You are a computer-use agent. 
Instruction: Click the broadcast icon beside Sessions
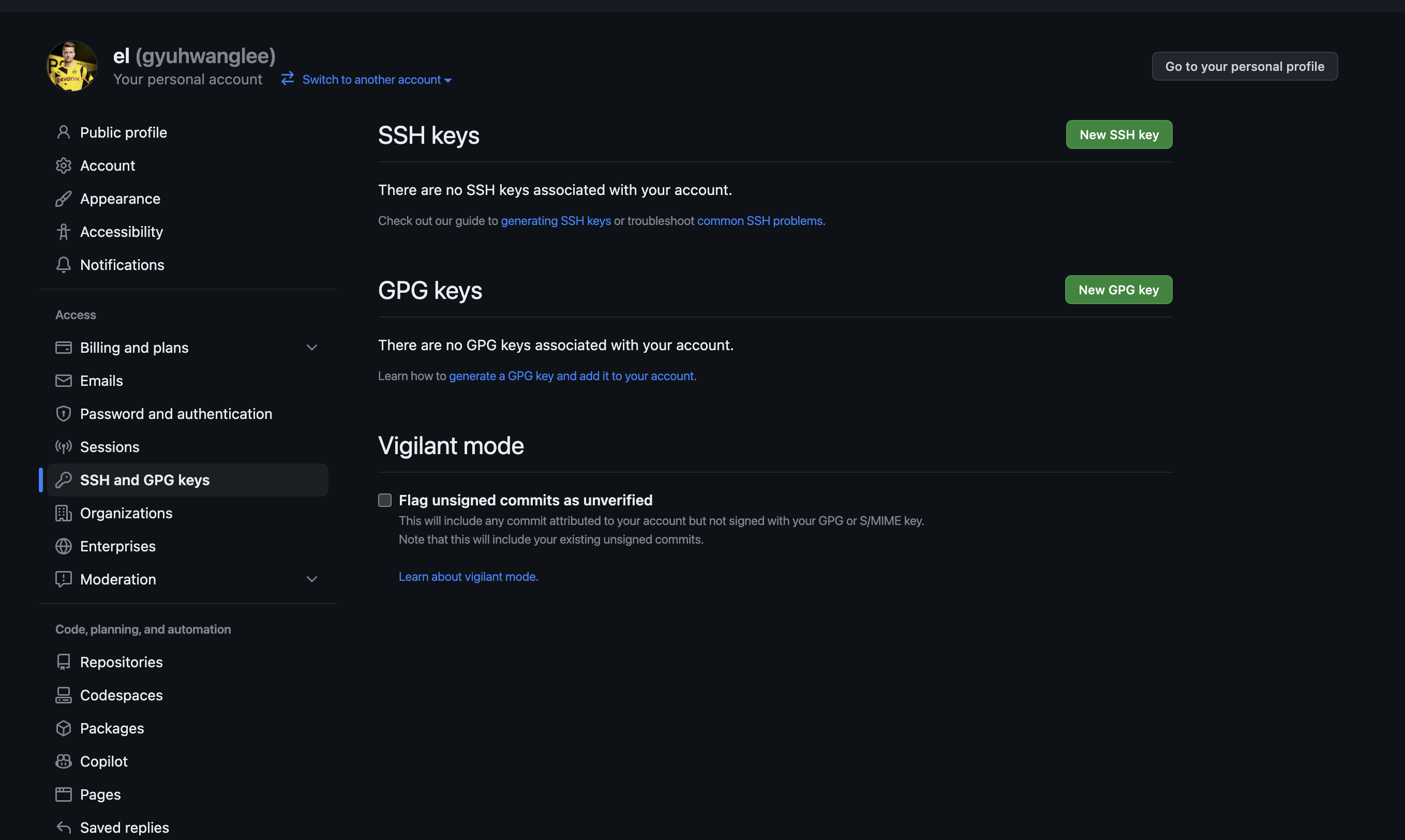tap(64, 447)
